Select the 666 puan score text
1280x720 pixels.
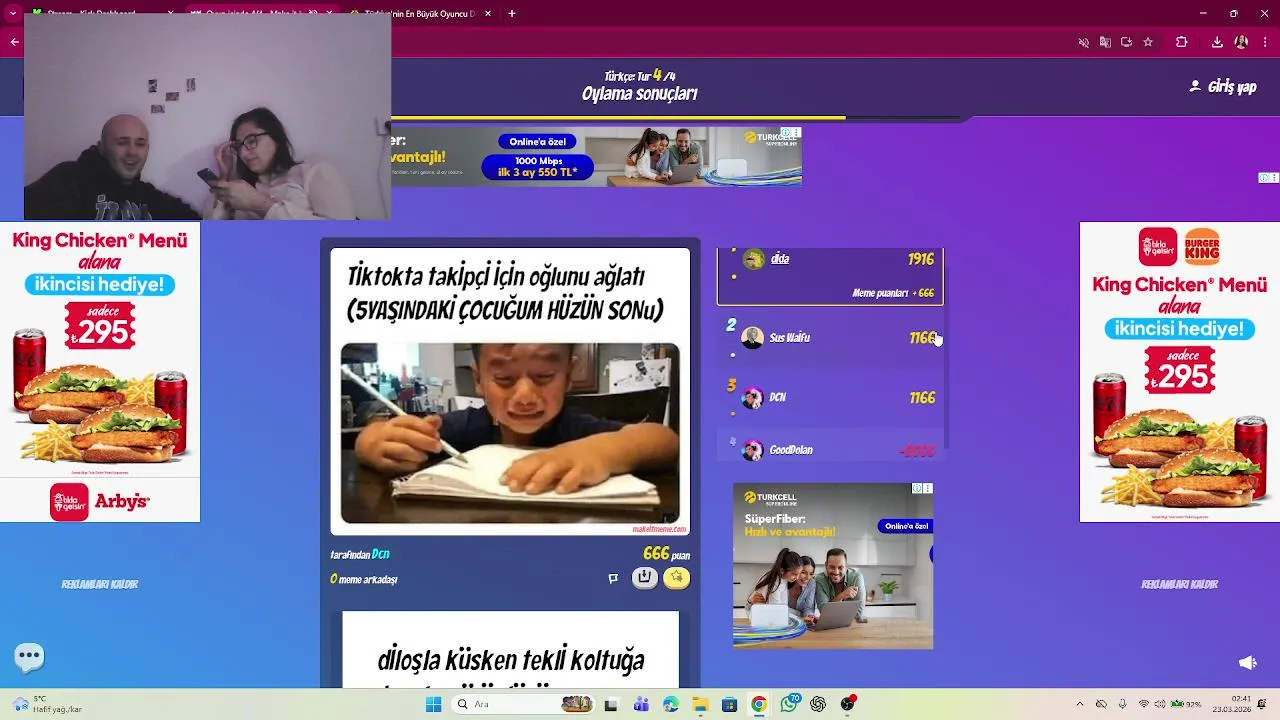pos(666,554)
